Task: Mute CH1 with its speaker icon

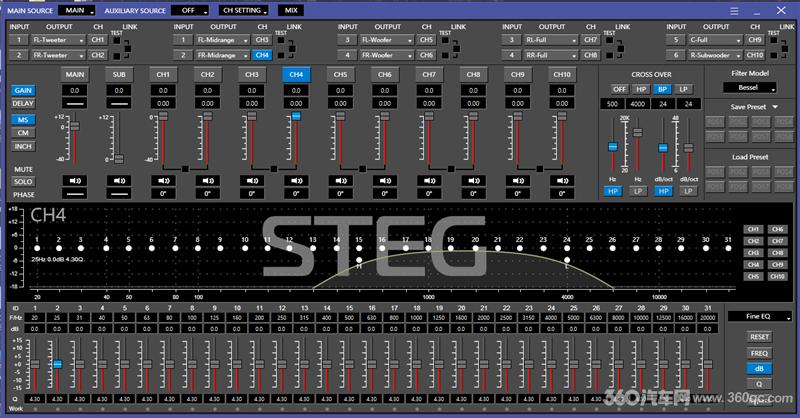Action: tap(163, 181)
